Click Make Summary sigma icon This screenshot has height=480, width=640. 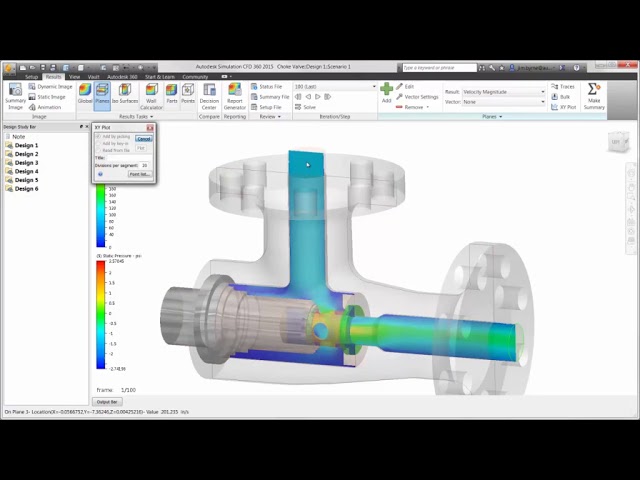594,96
